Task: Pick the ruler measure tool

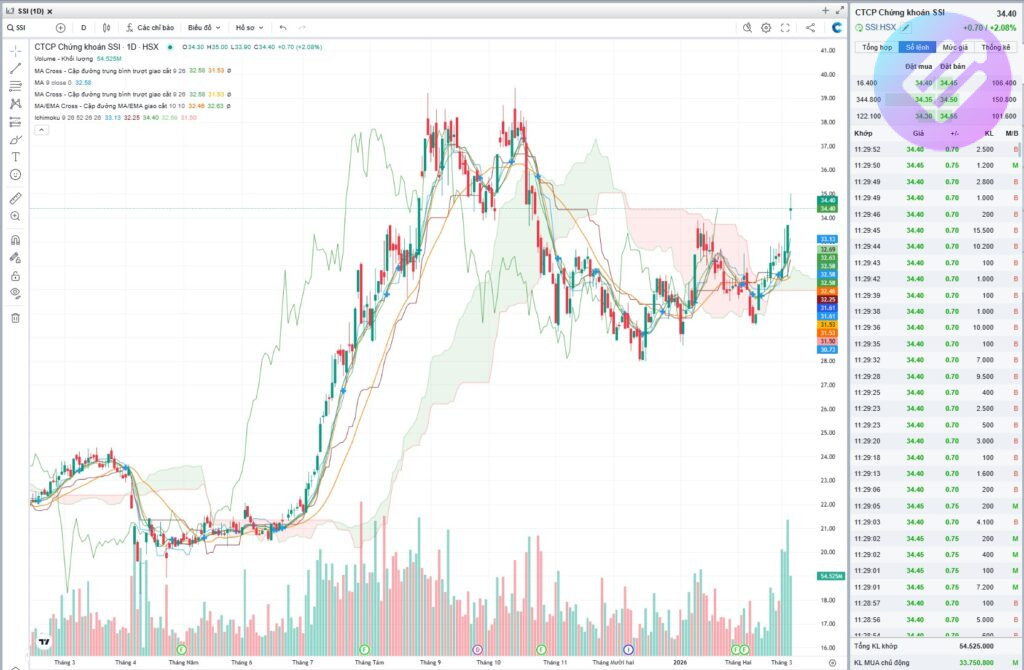Action: click(x=15, y=198)
